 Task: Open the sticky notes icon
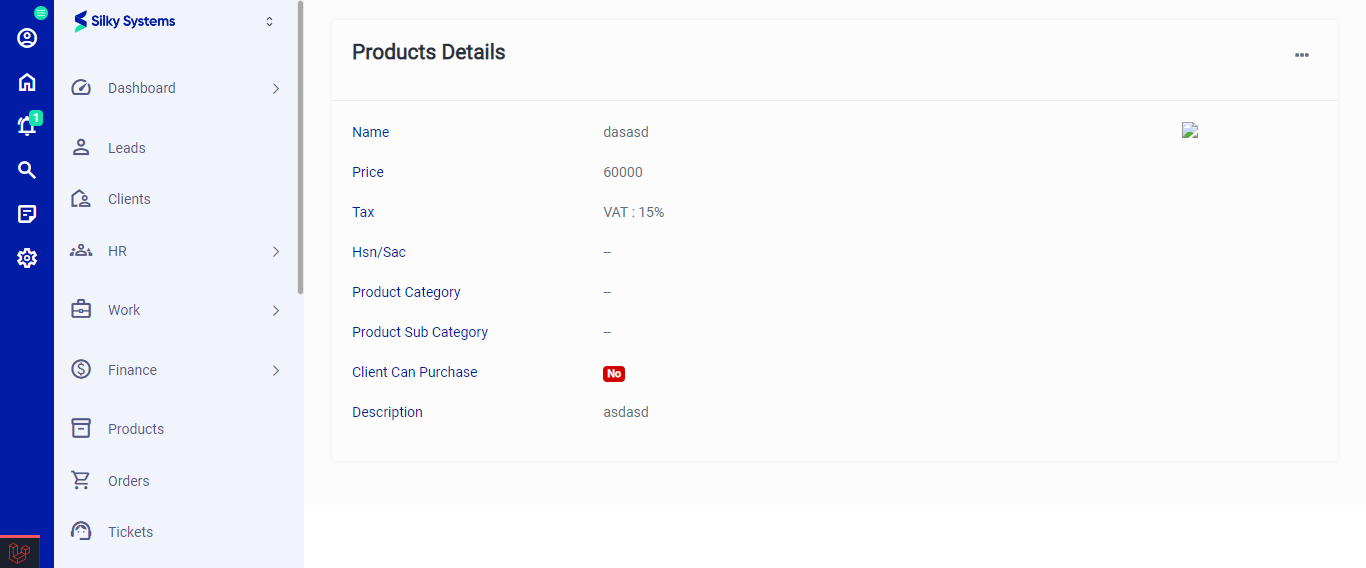pos(27,214)
